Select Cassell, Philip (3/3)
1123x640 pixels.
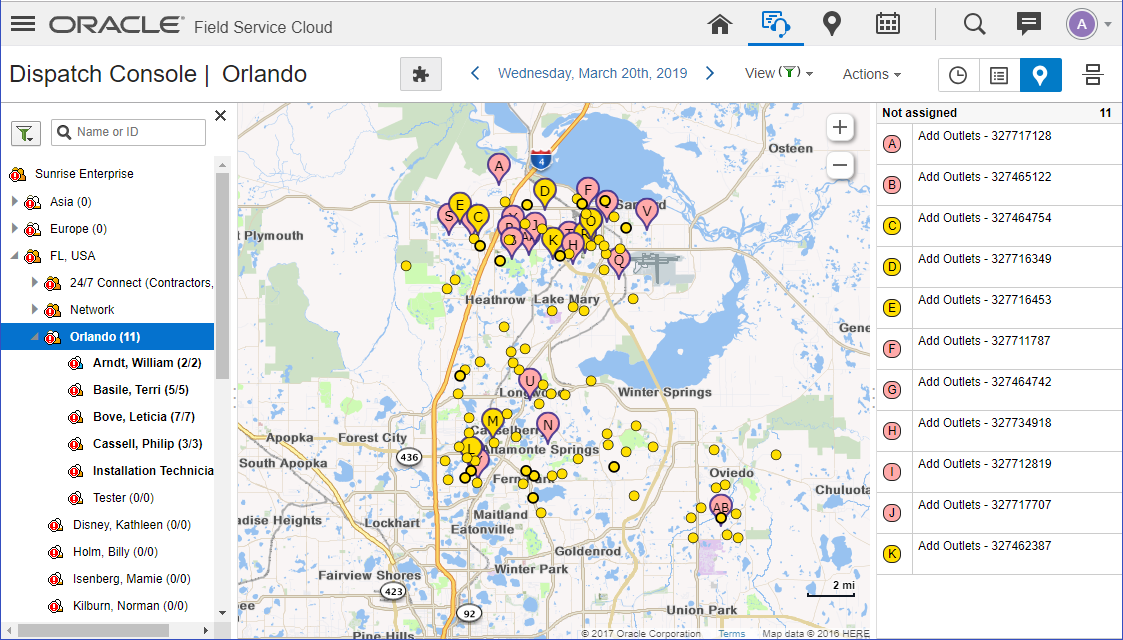[148, 444]
